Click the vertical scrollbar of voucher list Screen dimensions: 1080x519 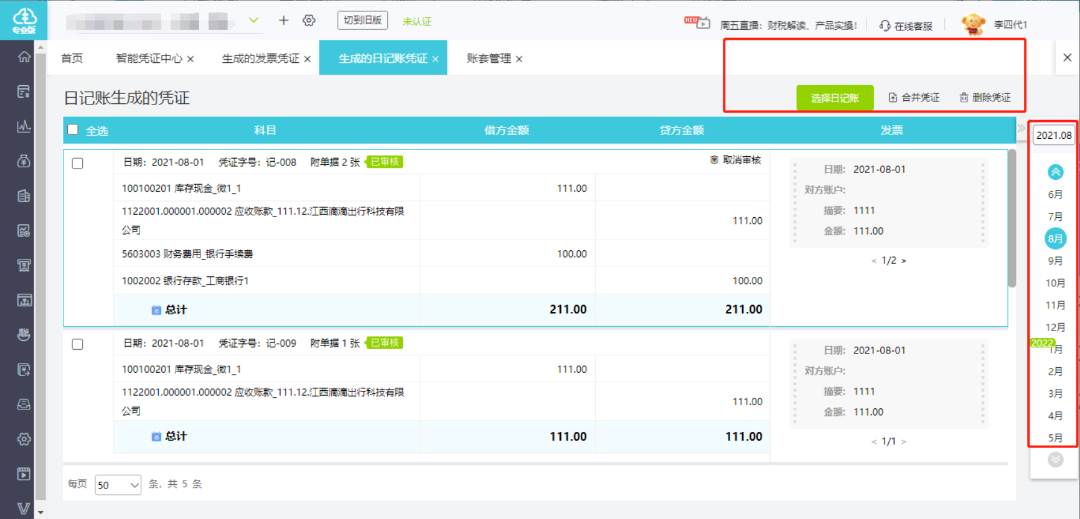point(1011,218)
